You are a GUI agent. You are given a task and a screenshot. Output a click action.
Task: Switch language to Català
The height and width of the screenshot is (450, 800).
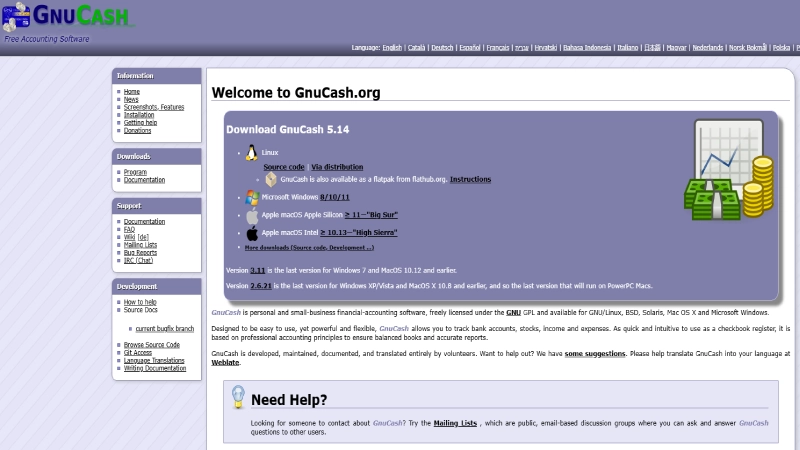click(x=416, y=47)
